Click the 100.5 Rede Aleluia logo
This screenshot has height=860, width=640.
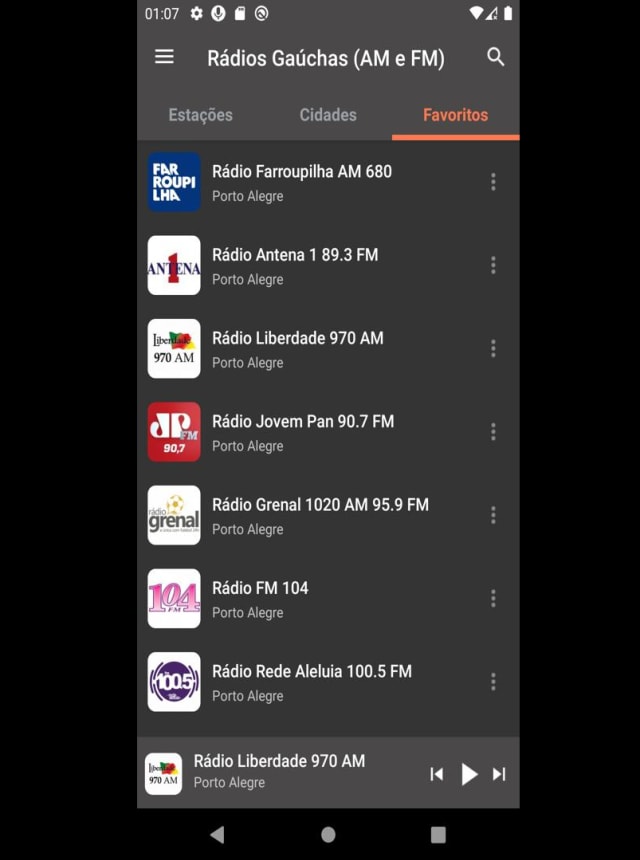pos(174,682)
